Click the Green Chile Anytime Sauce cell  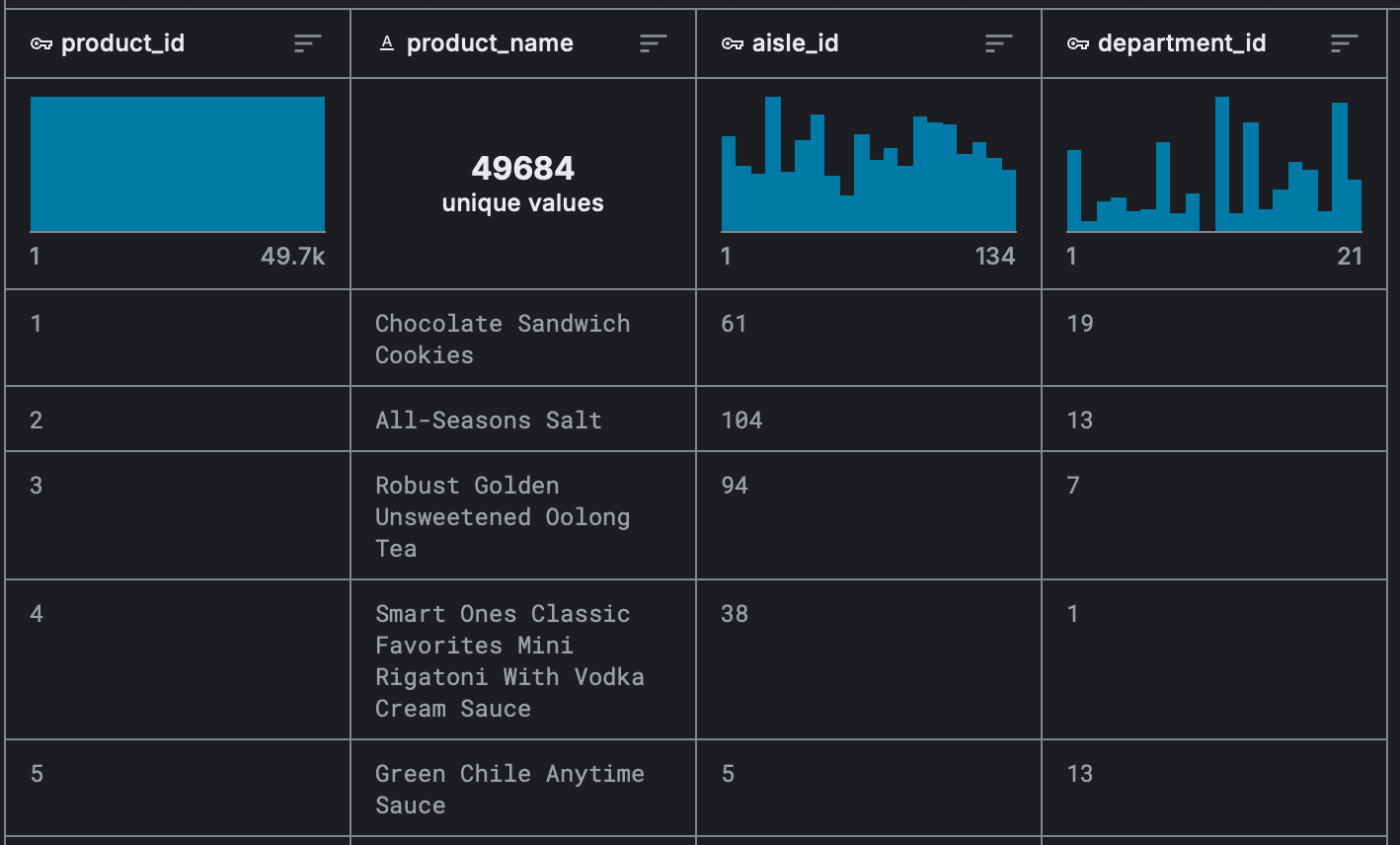point(508,789)
